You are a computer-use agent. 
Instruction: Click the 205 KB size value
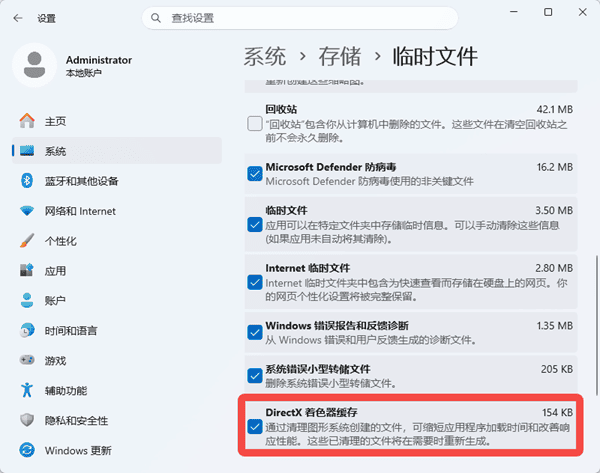coord(557,369)
